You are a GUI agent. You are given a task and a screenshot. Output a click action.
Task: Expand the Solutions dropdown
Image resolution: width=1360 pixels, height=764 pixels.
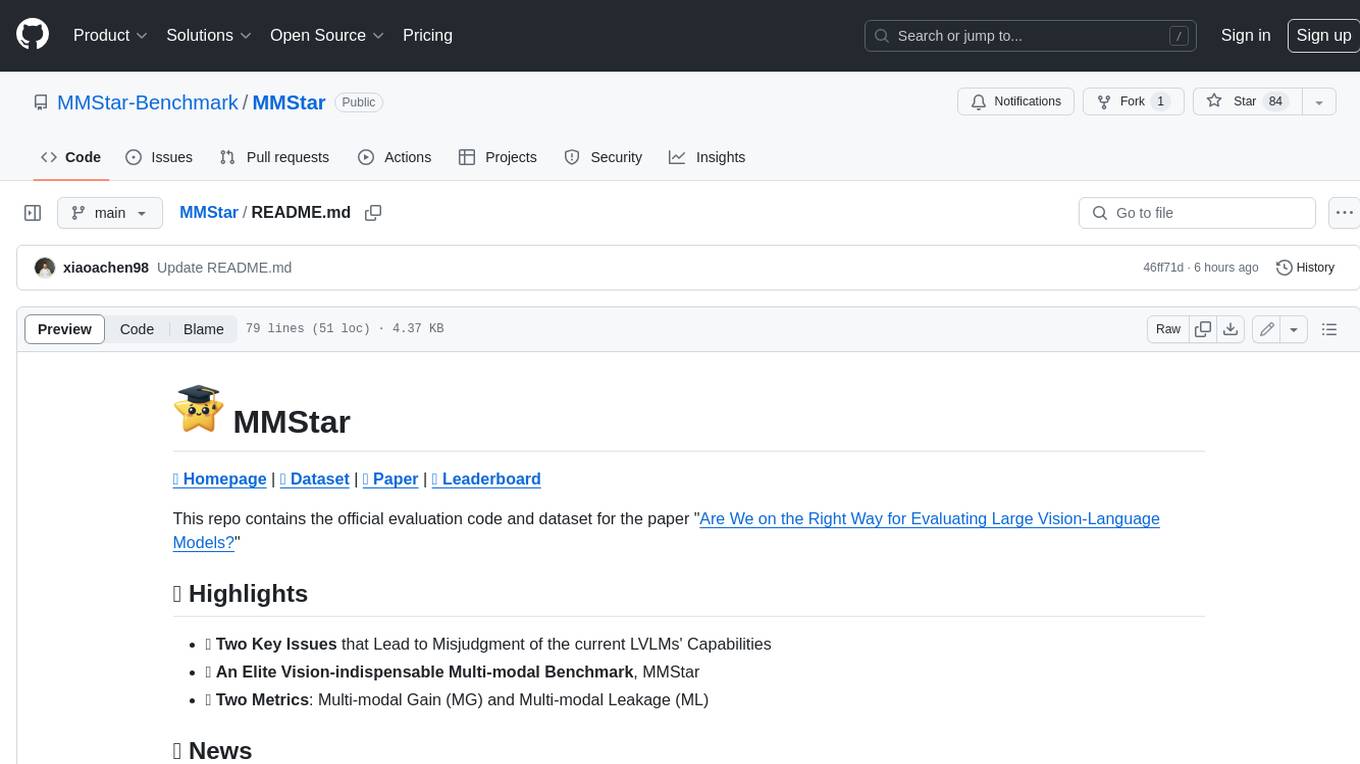click(208, 35)
